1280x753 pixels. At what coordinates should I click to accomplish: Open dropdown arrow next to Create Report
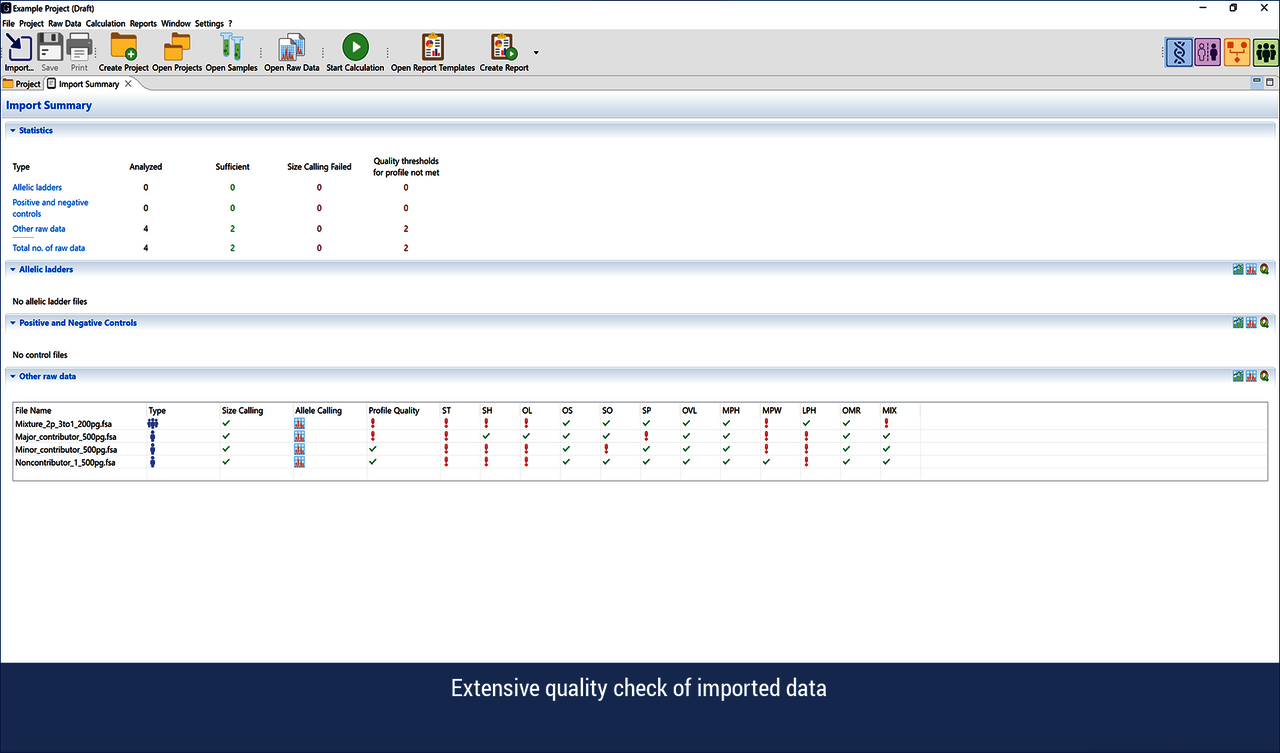[x=536, y=52]
